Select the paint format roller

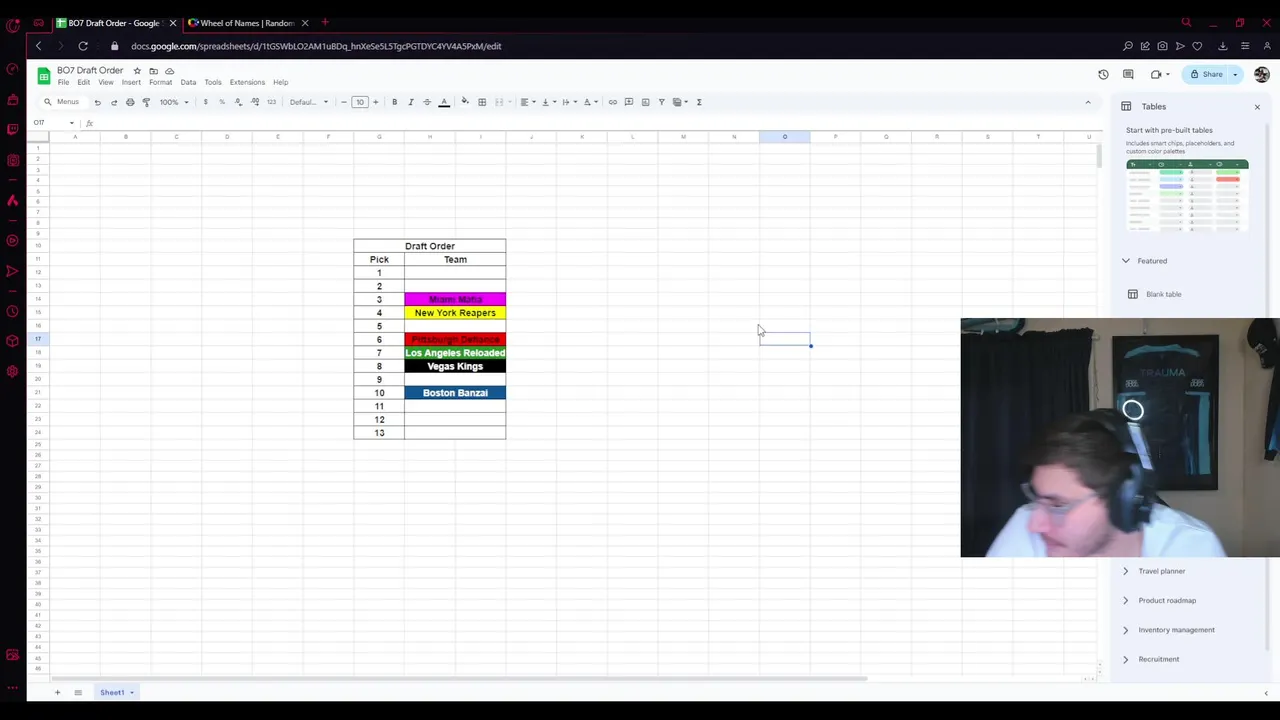[x=146, y=102]
